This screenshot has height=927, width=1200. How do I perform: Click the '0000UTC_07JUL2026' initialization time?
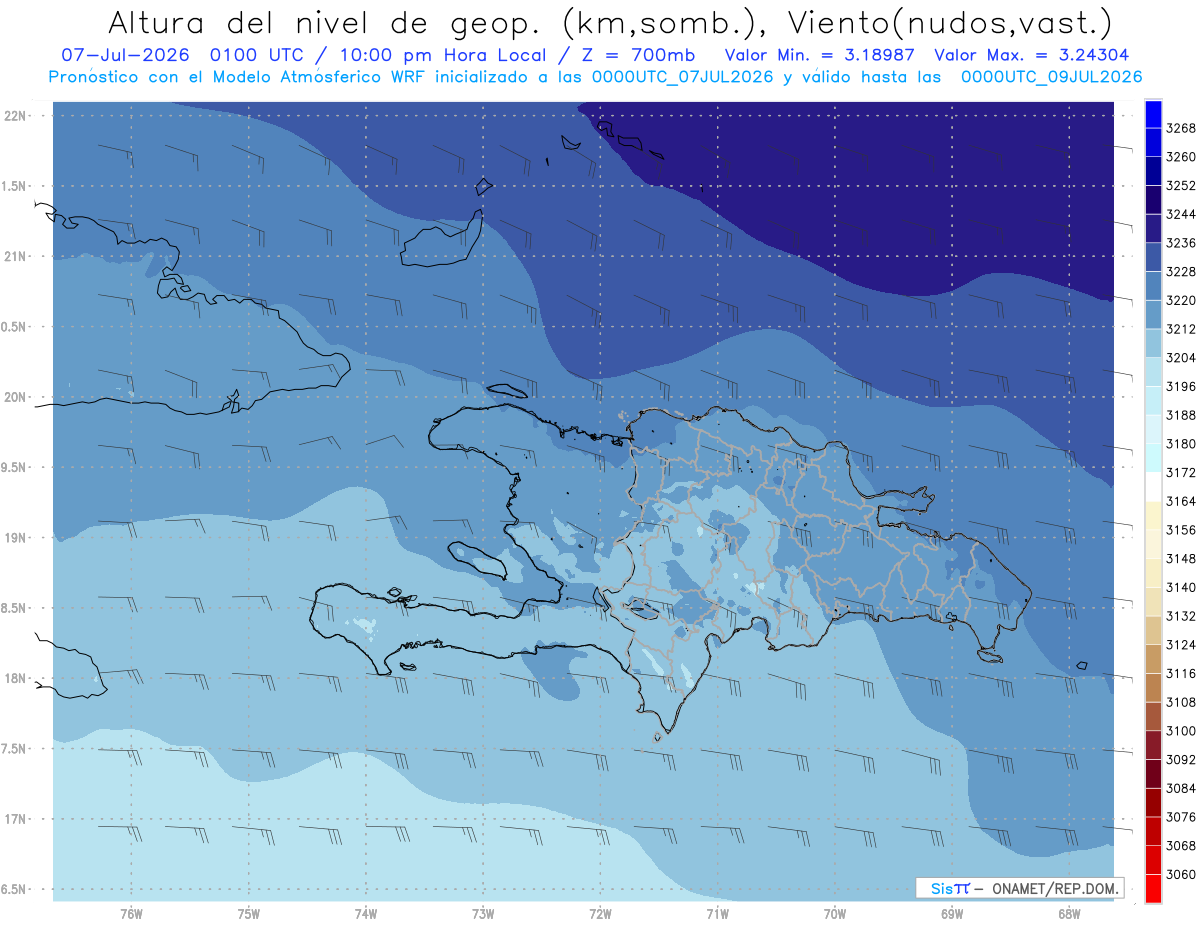point(682,77)
